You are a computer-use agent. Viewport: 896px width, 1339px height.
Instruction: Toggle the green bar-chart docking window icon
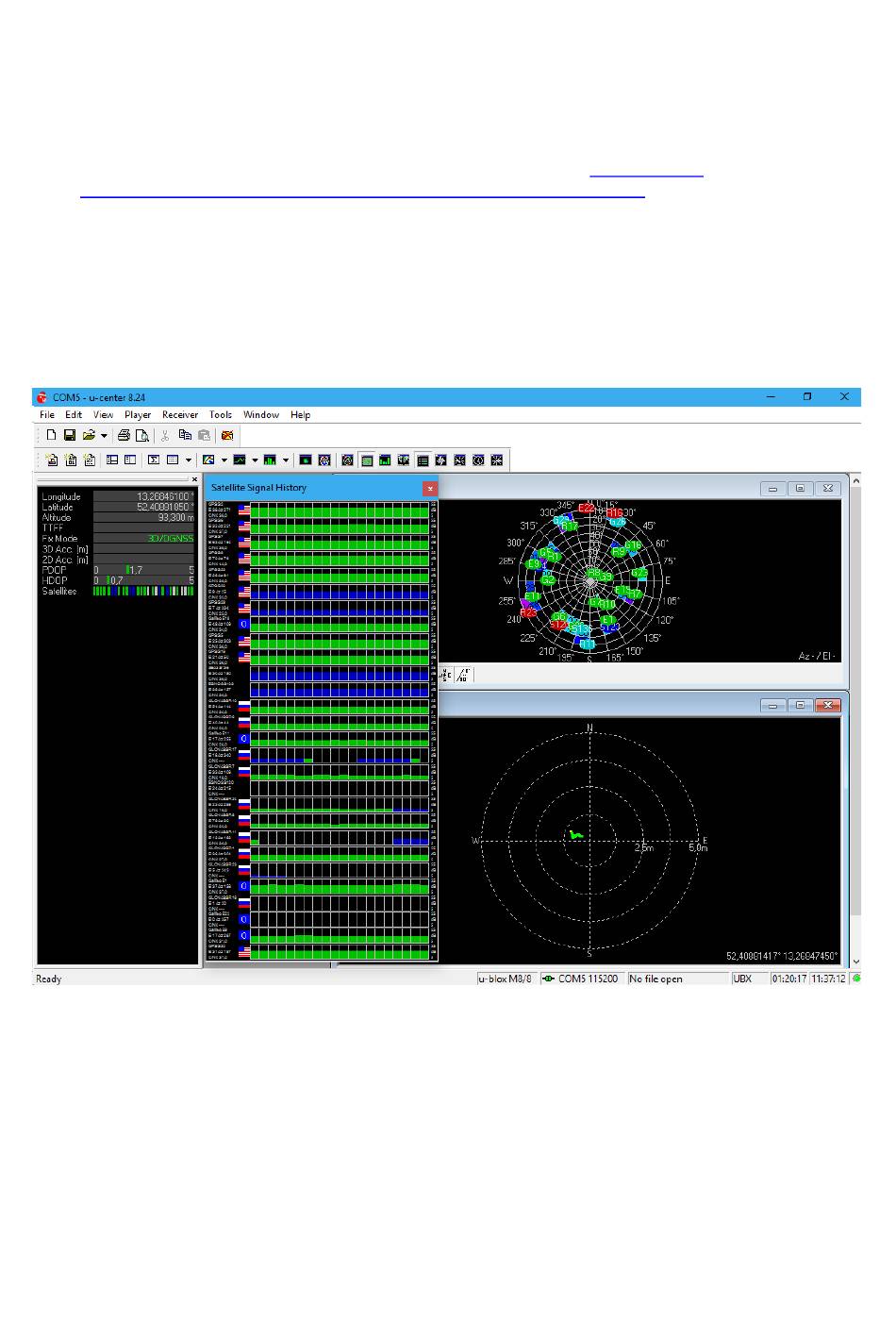(x=385, y=460)
